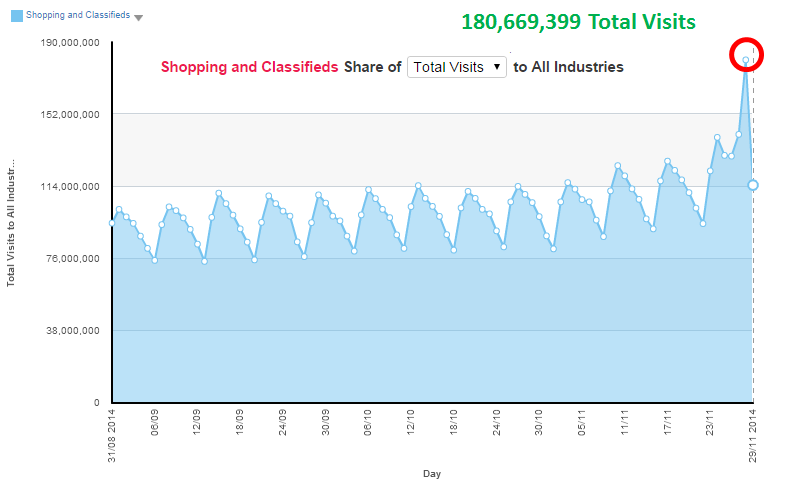Click the first data point on the line

112,223
